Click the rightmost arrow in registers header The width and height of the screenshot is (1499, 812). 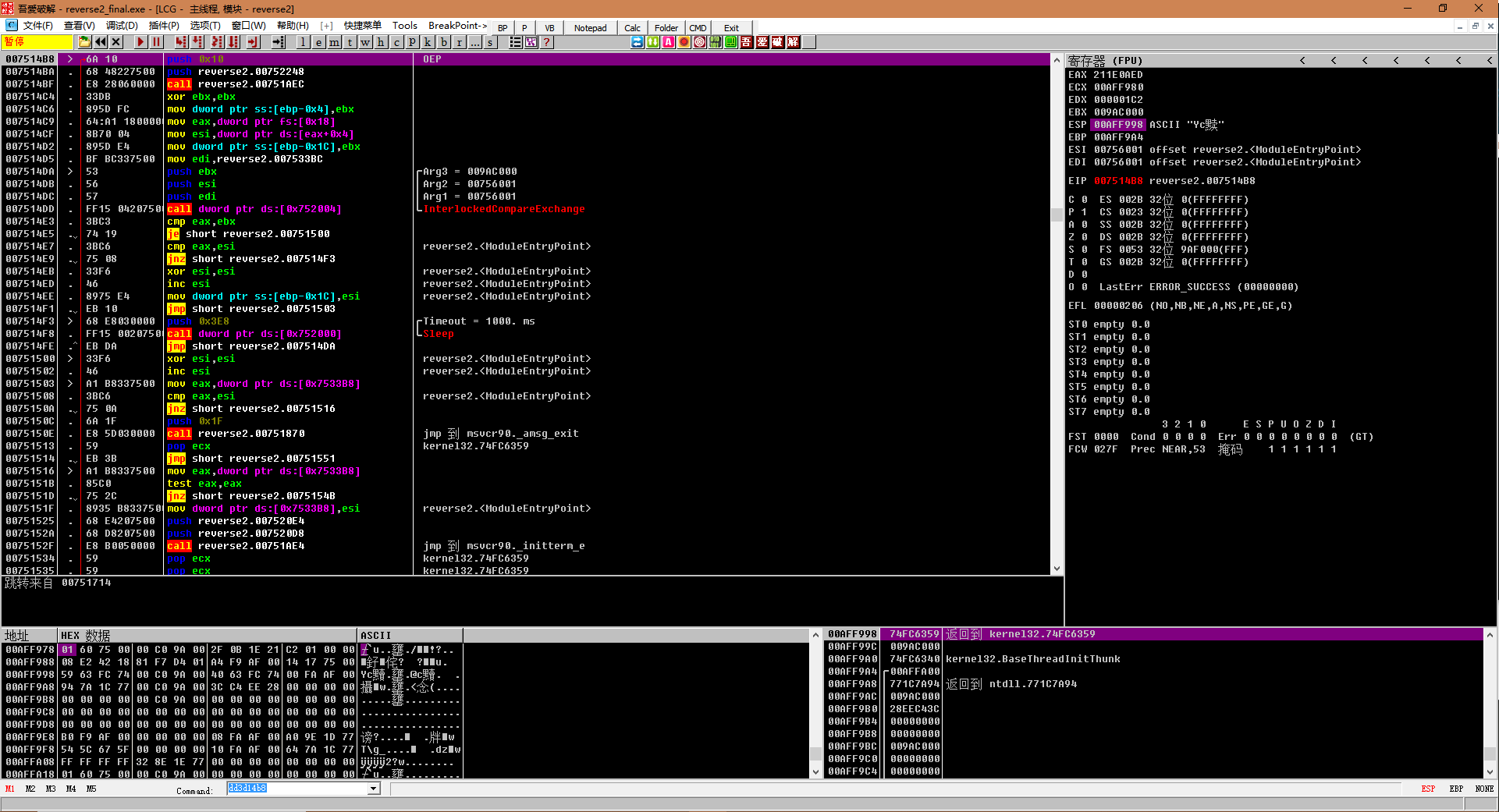(x=1490, y=60)
